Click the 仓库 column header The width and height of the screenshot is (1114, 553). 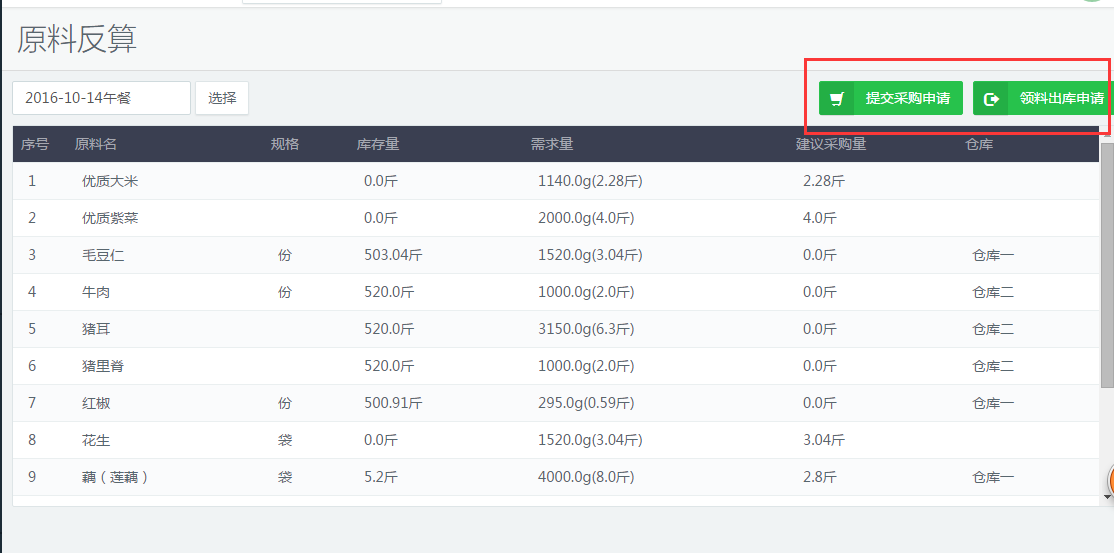[x=979, y=144]
